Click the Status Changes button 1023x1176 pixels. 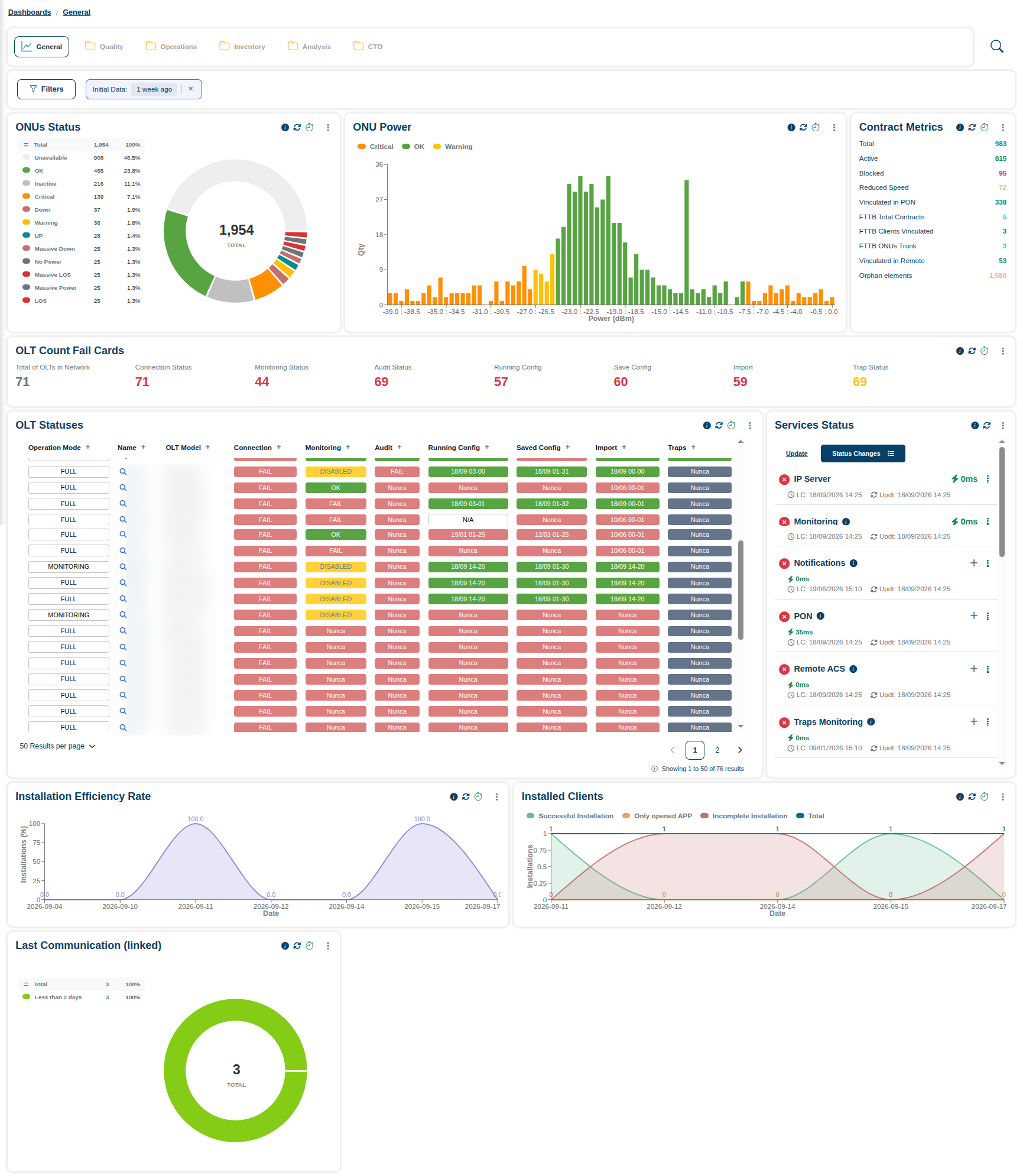pyautogui.click(x=863, y=453)
